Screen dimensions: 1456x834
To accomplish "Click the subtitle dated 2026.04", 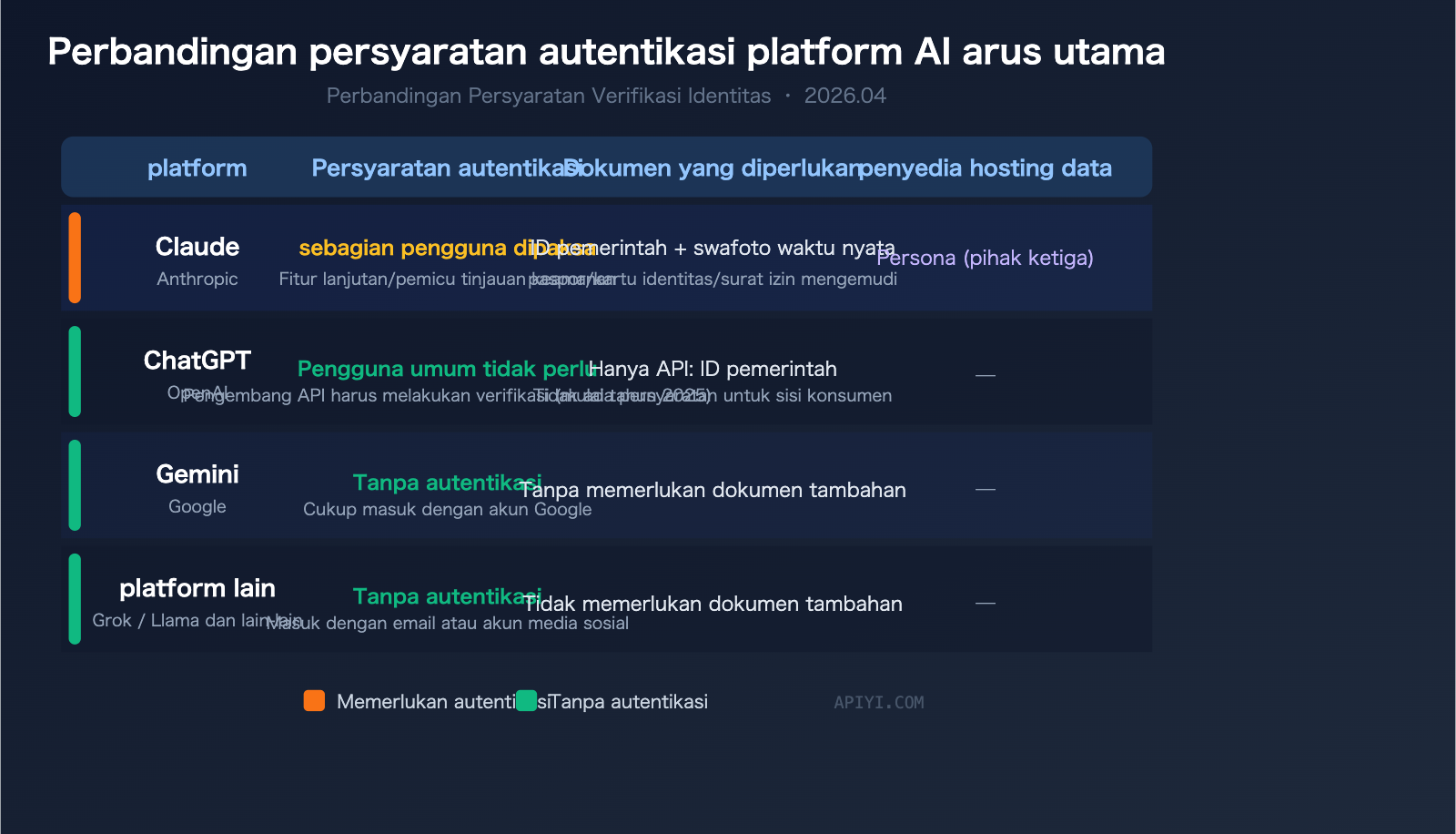I will point(606,95).
